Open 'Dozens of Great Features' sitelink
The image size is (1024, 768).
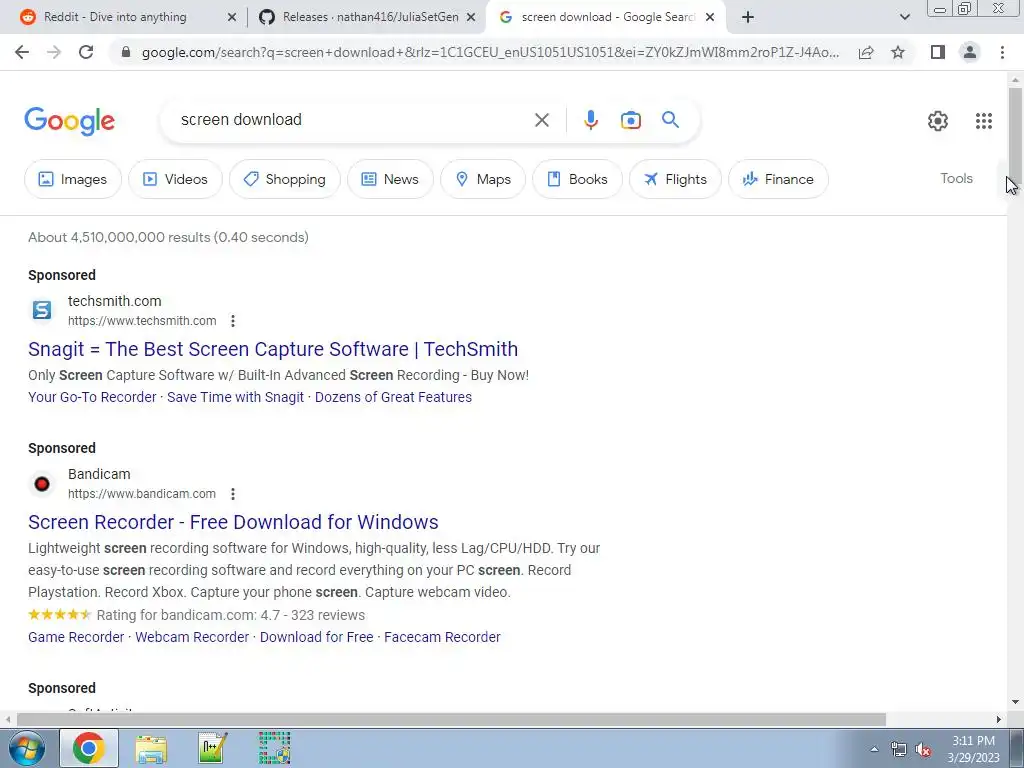click(393, 397)
